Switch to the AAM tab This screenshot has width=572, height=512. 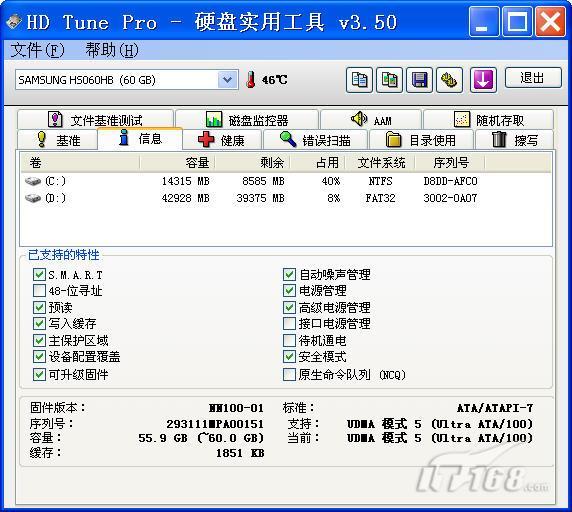coord(371,120)
